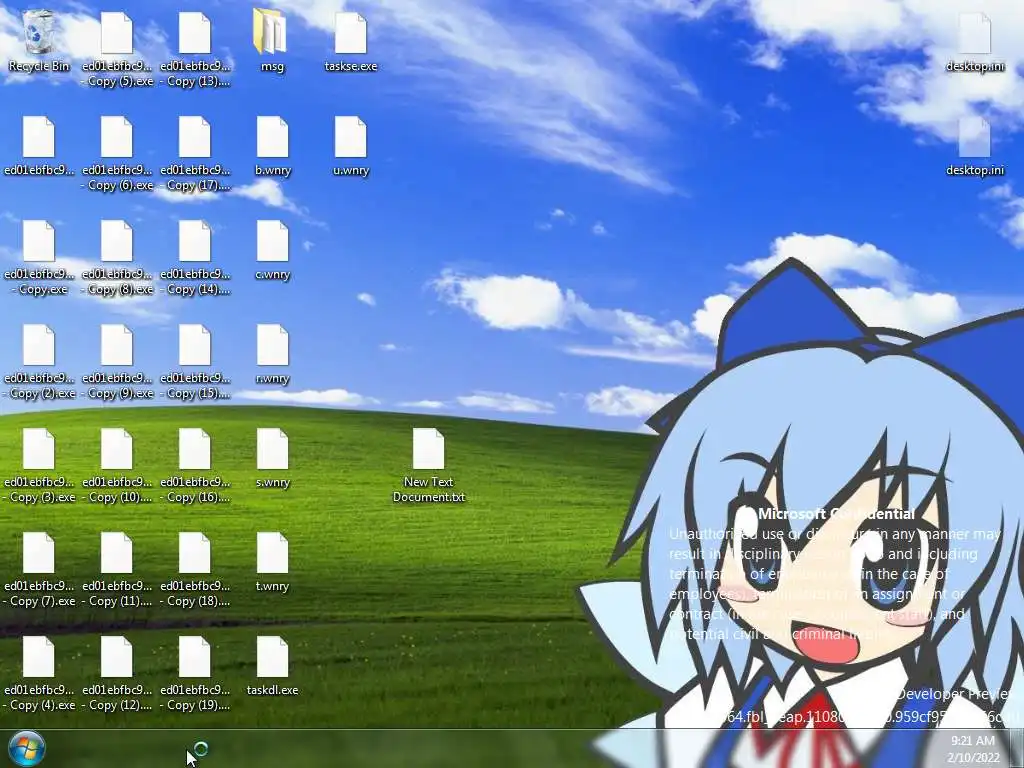Select New Text Document.txt on the desktop
Image resolution: width=1024 pixels, height=768 pixels.
pyautogui.click(x=428, y=465)
